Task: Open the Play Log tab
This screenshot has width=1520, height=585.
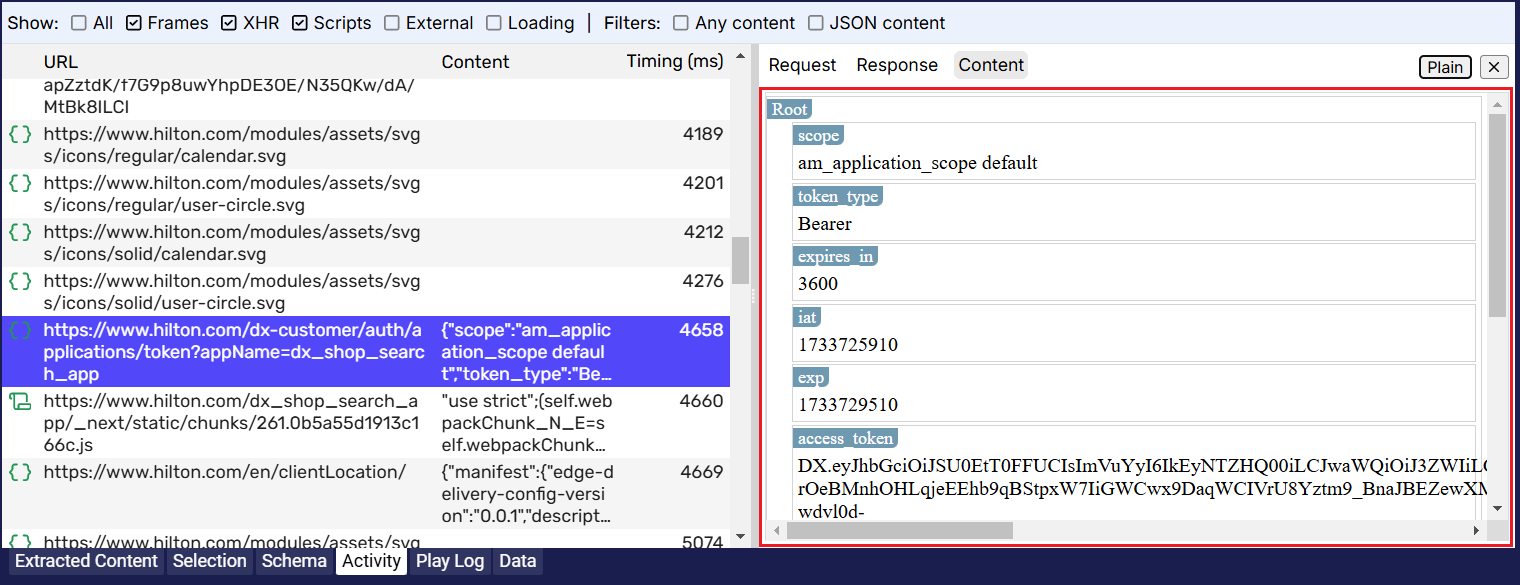Action: [449, 561]
